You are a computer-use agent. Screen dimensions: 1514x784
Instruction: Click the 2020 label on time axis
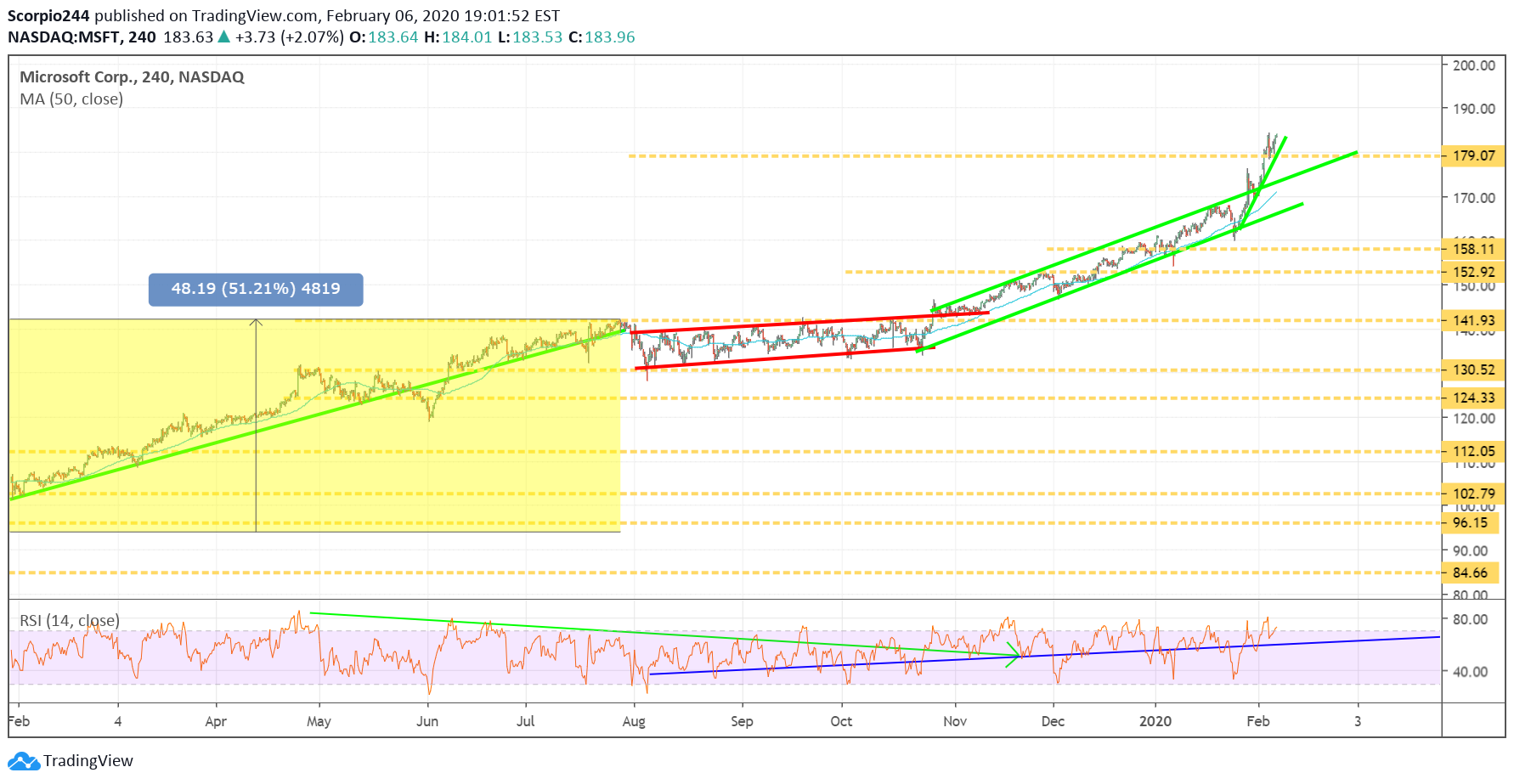click(x=1155, y=721)
